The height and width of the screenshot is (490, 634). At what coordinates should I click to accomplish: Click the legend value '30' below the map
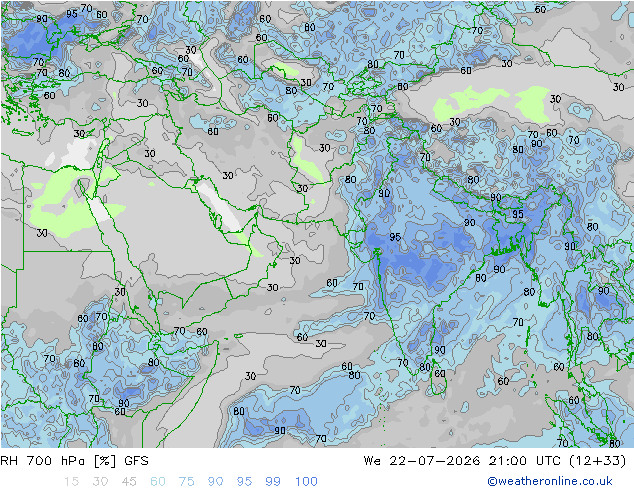[100, 481]
